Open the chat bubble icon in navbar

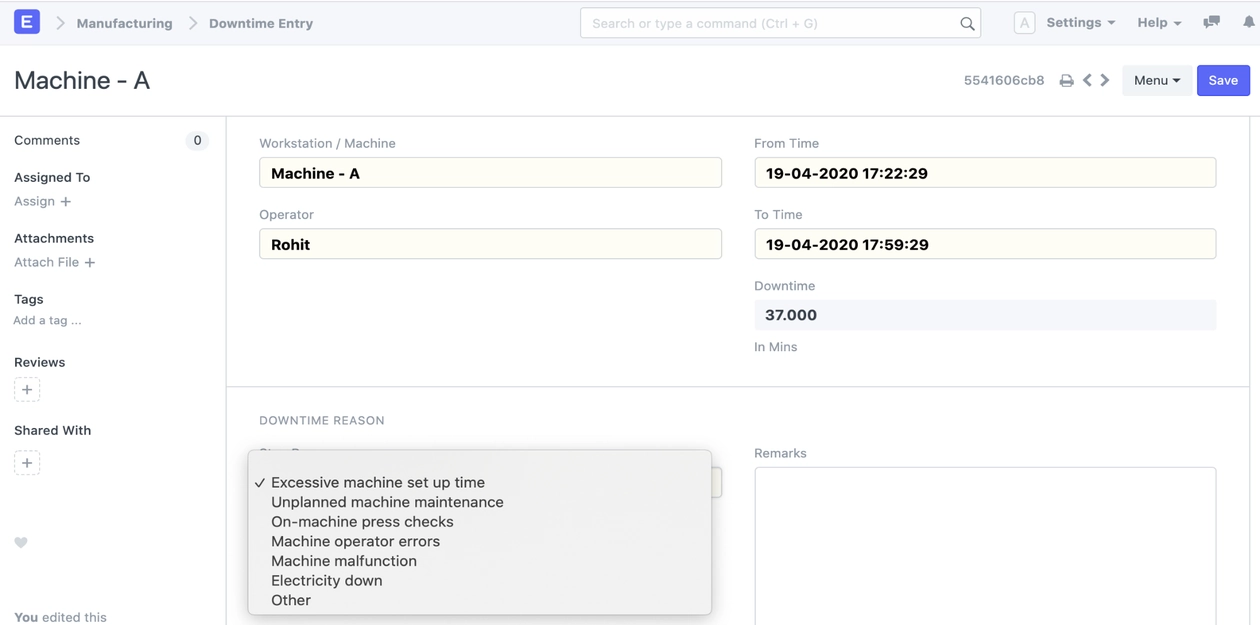tap(1211, 22)
